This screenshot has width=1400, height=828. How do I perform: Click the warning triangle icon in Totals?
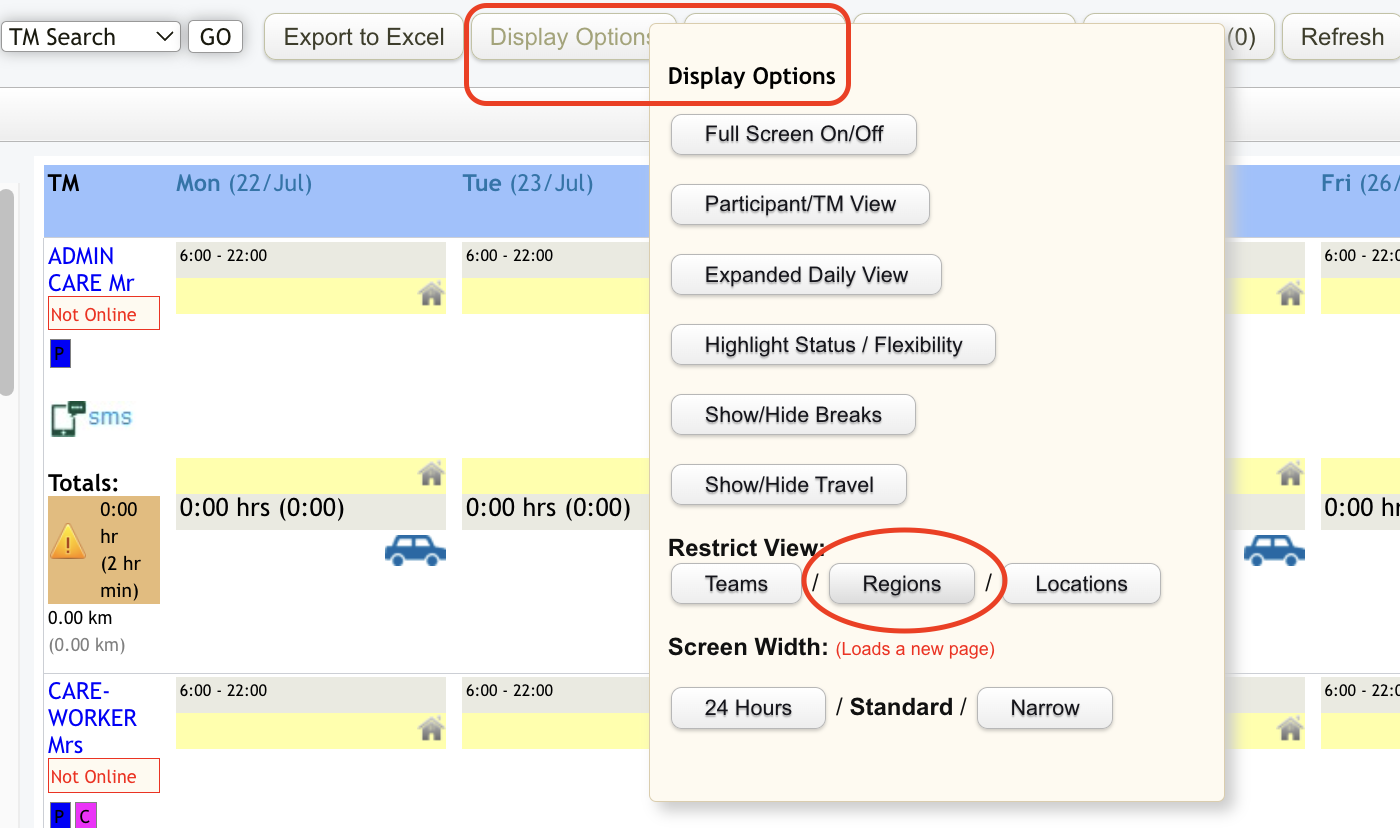click(68, 543)
